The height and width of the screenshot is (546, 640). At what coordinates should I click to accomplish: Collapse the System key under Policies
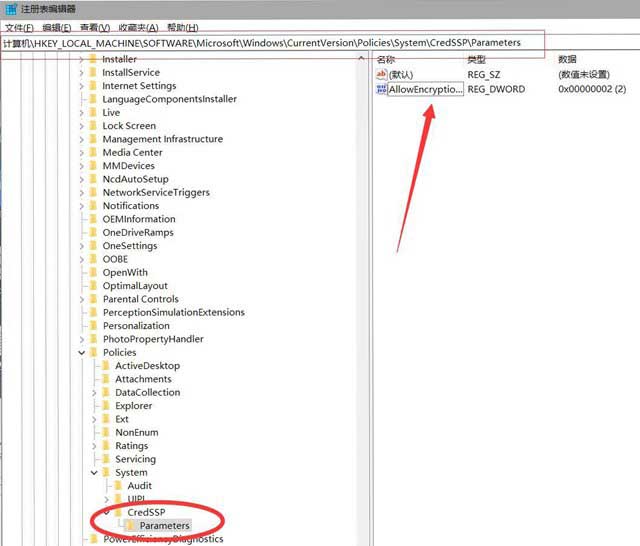[x=94, y=473]
